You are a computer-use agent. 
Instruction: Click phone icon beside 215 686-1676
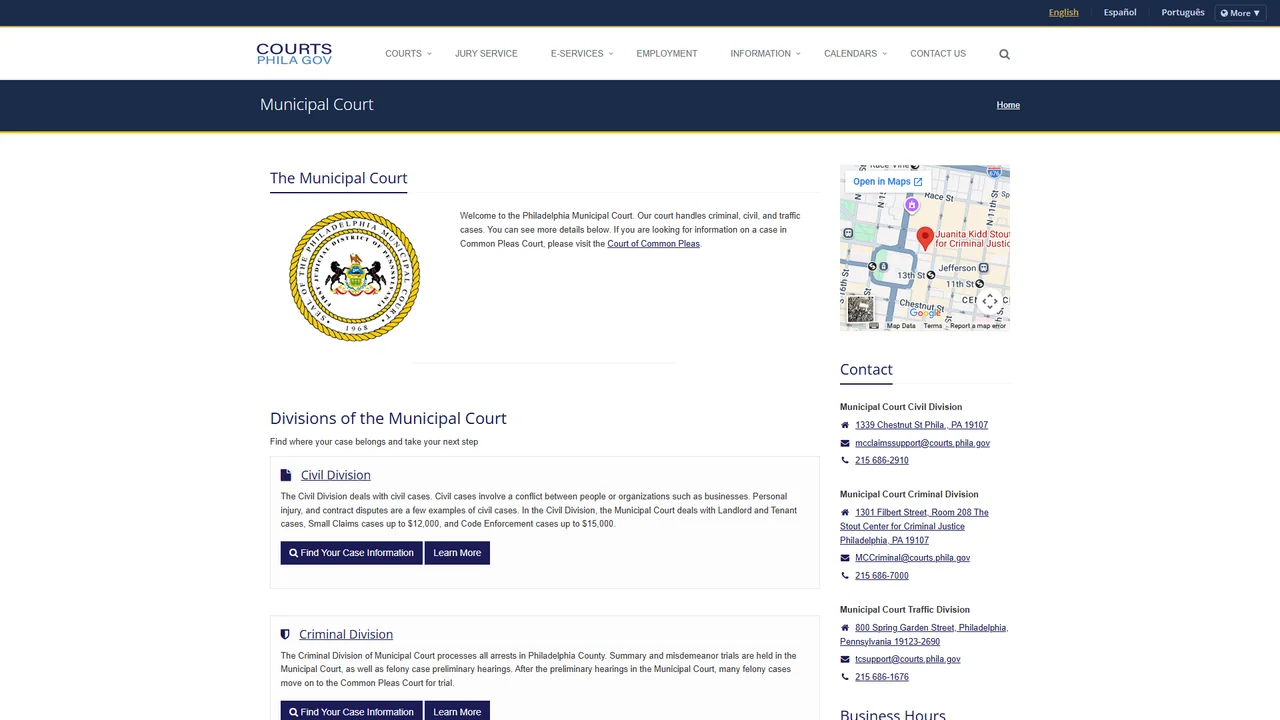pos(845,677)
